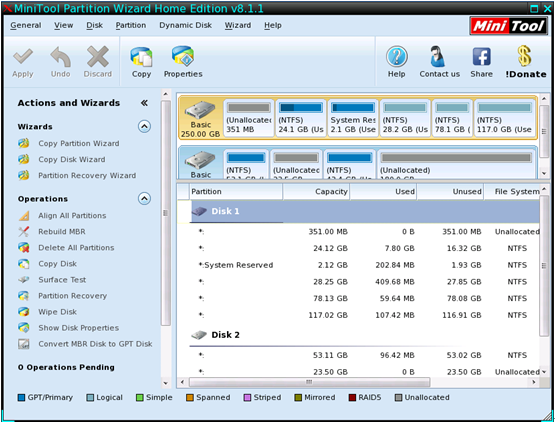Click the dollar-sign Donate icon
The image size is (555, 423).
click(x=525, y=56)
